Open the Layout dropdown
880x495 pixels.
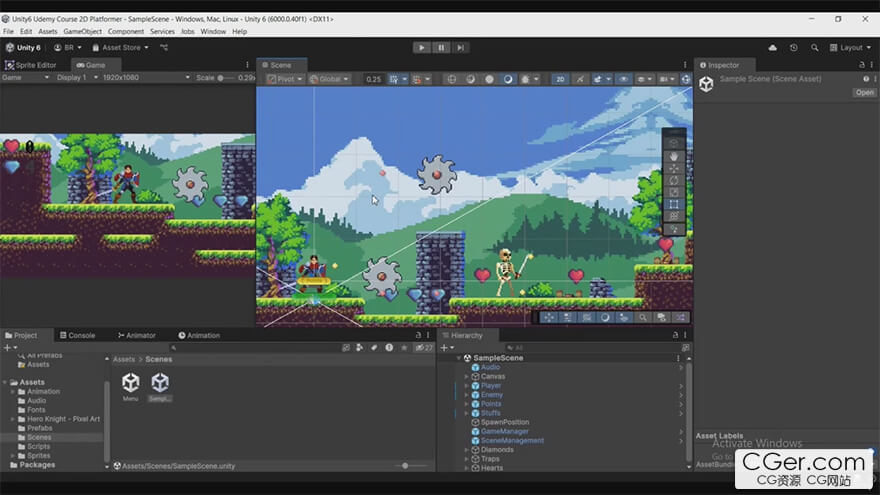point(850,48)
